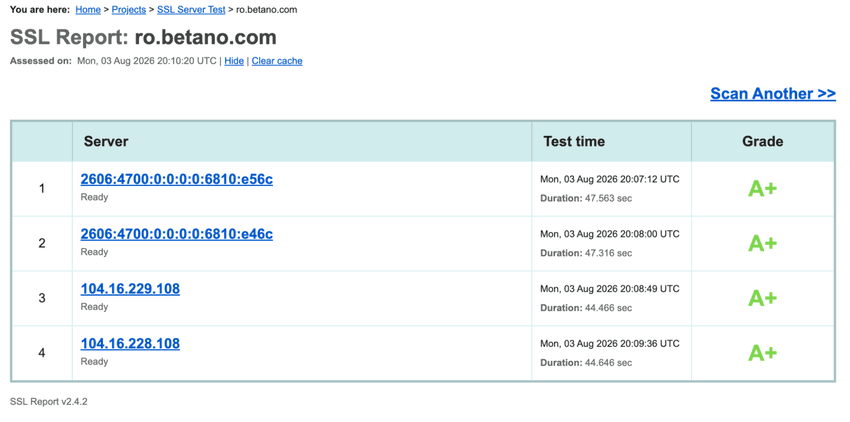This screenshot has width=850, height=422.
Task: Click the A+ grade for 104.16.229.108
Action: coord(763,298)
